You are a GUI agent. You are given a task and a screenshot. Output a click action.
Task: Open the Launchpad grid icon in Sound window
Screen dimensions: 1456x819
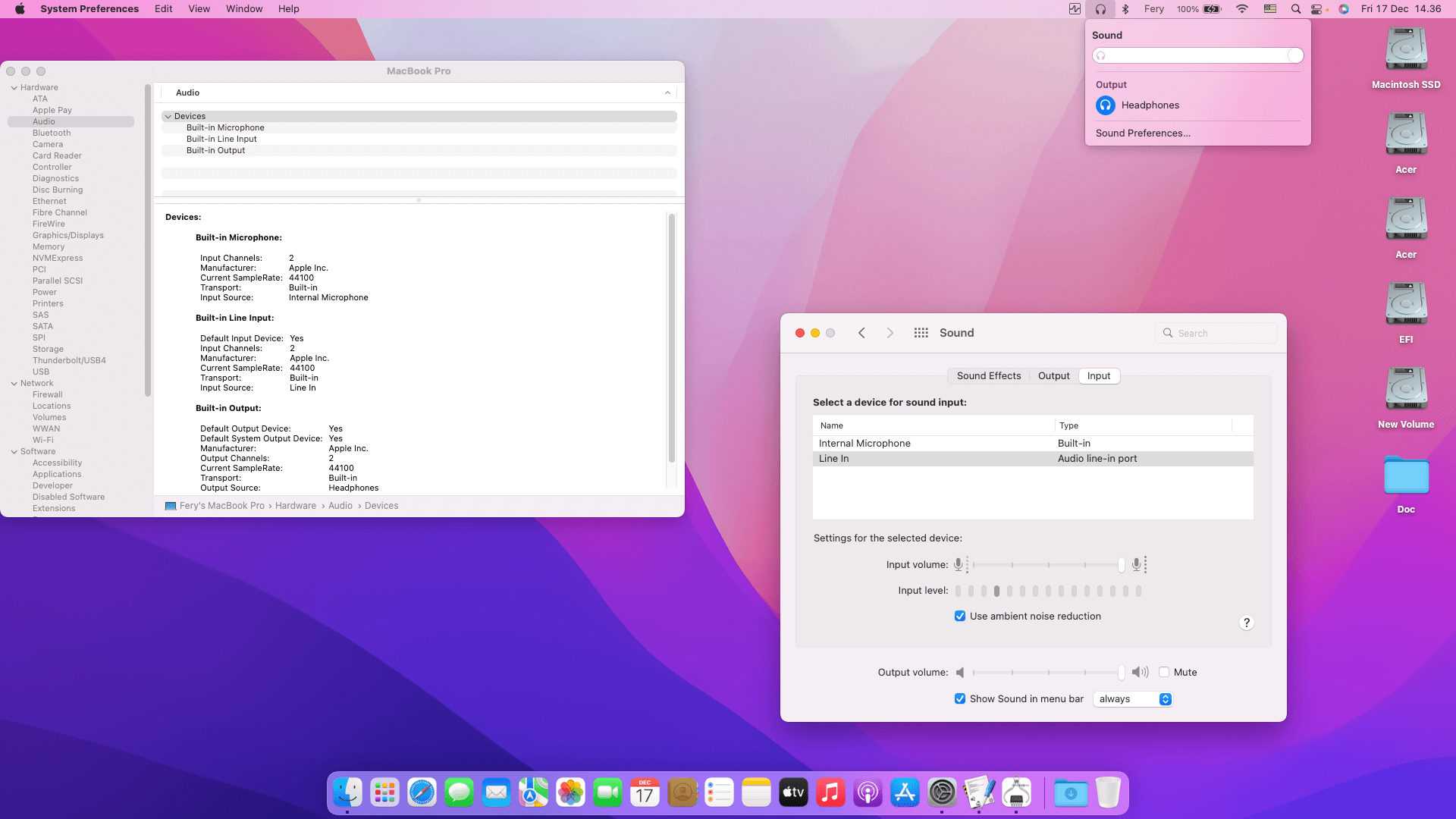point(920,332)
